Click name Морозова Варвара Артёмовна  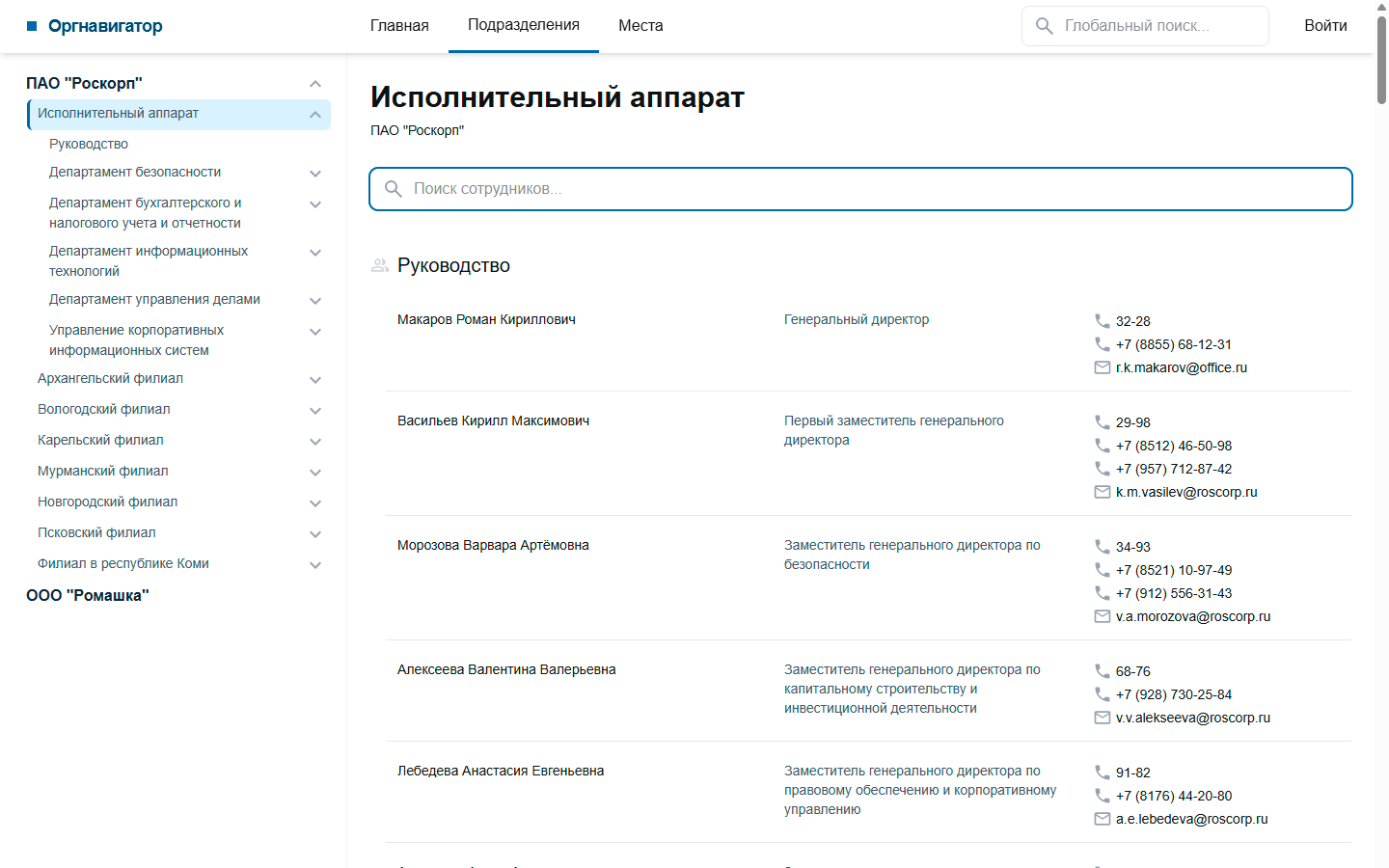(x=493, y=545)
